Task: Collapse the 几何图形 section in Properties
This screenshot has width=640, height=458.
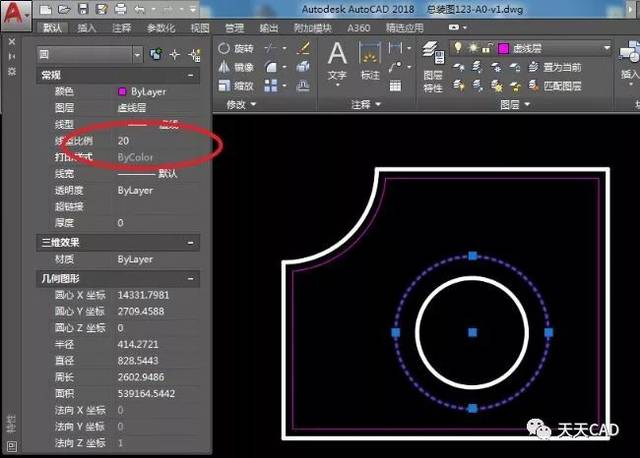Action: pos(191,278)
